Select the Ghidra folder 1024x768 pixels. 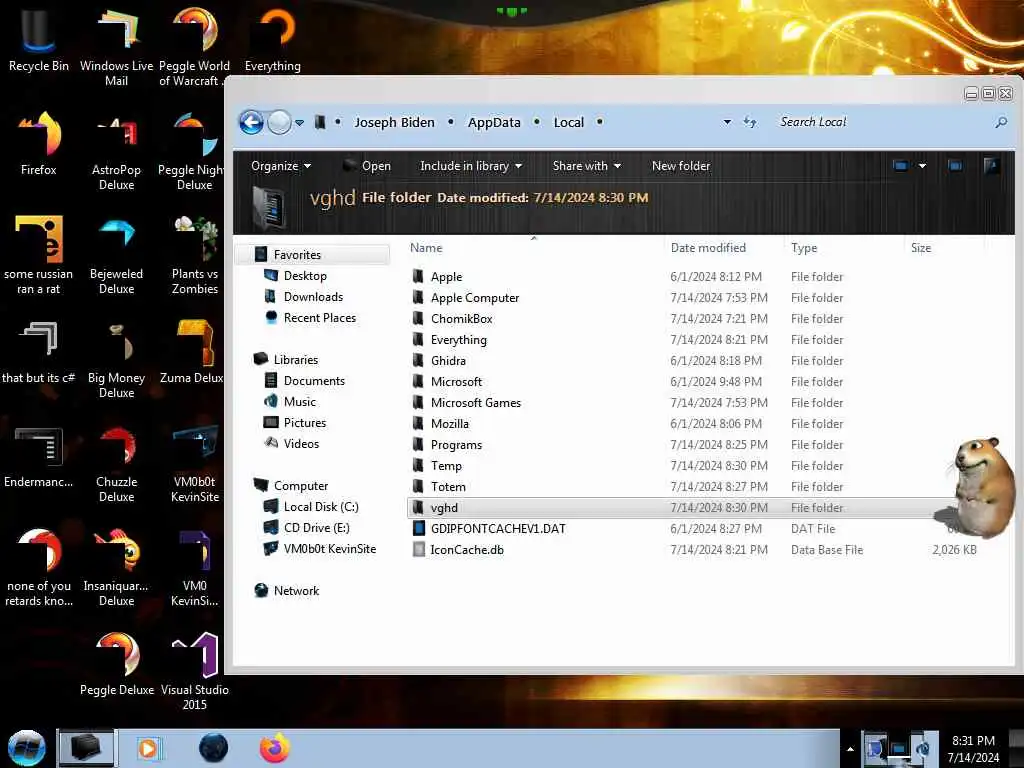tap(448, 360)
